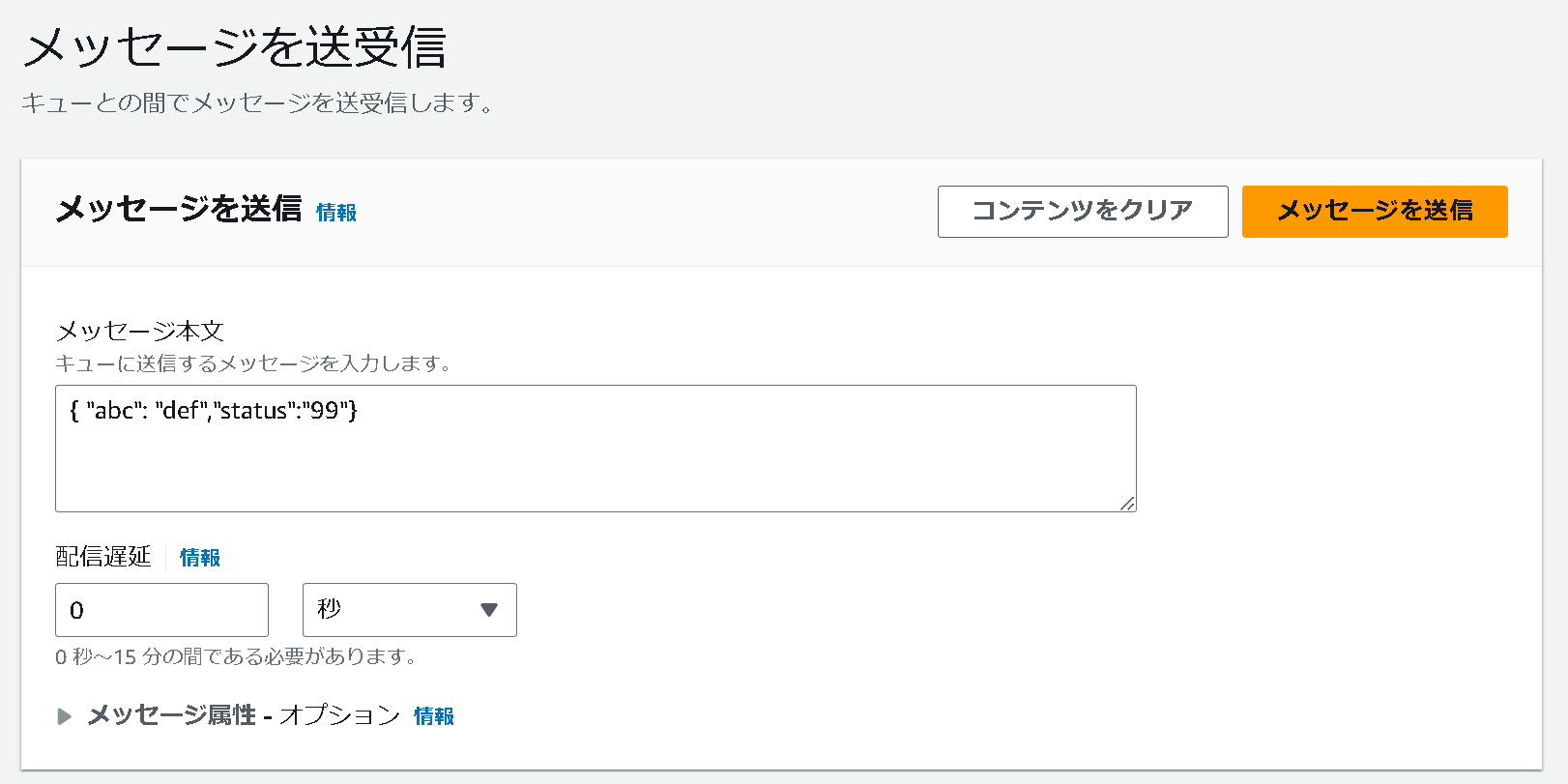Open 情報 link beside メッセージ属性

point(434,716)
